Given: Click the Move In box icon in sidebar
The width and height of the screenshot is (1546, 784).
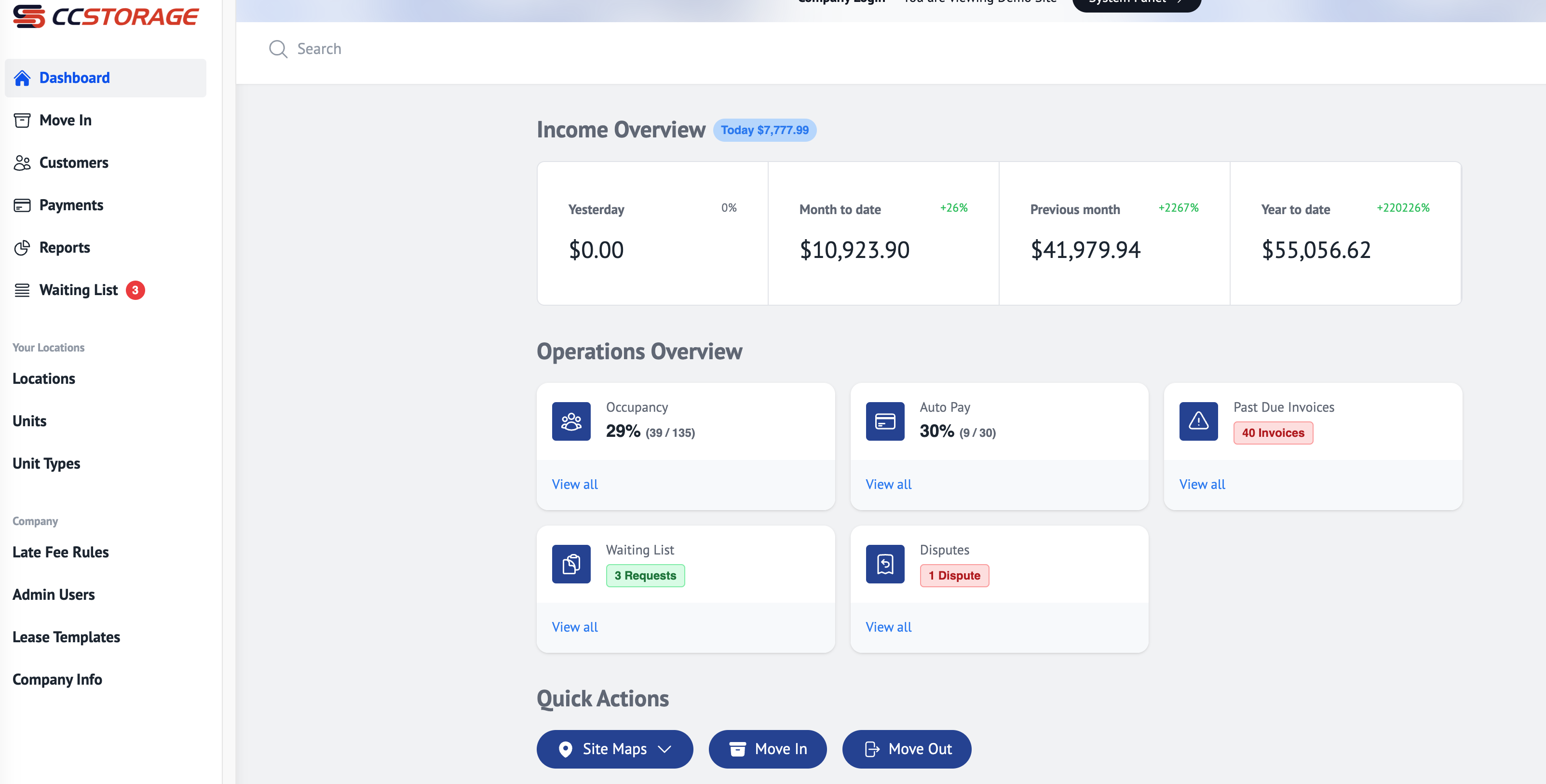Looking at the screenshot, I should point(22,121).
